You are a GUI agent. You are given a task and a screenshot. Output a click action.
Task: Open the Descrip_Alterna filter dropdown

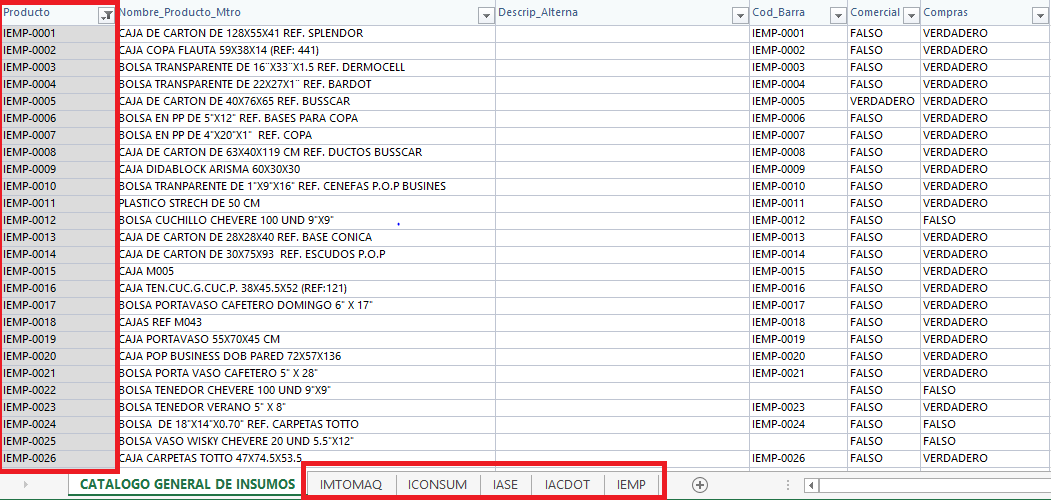click(x=740, y=16)
